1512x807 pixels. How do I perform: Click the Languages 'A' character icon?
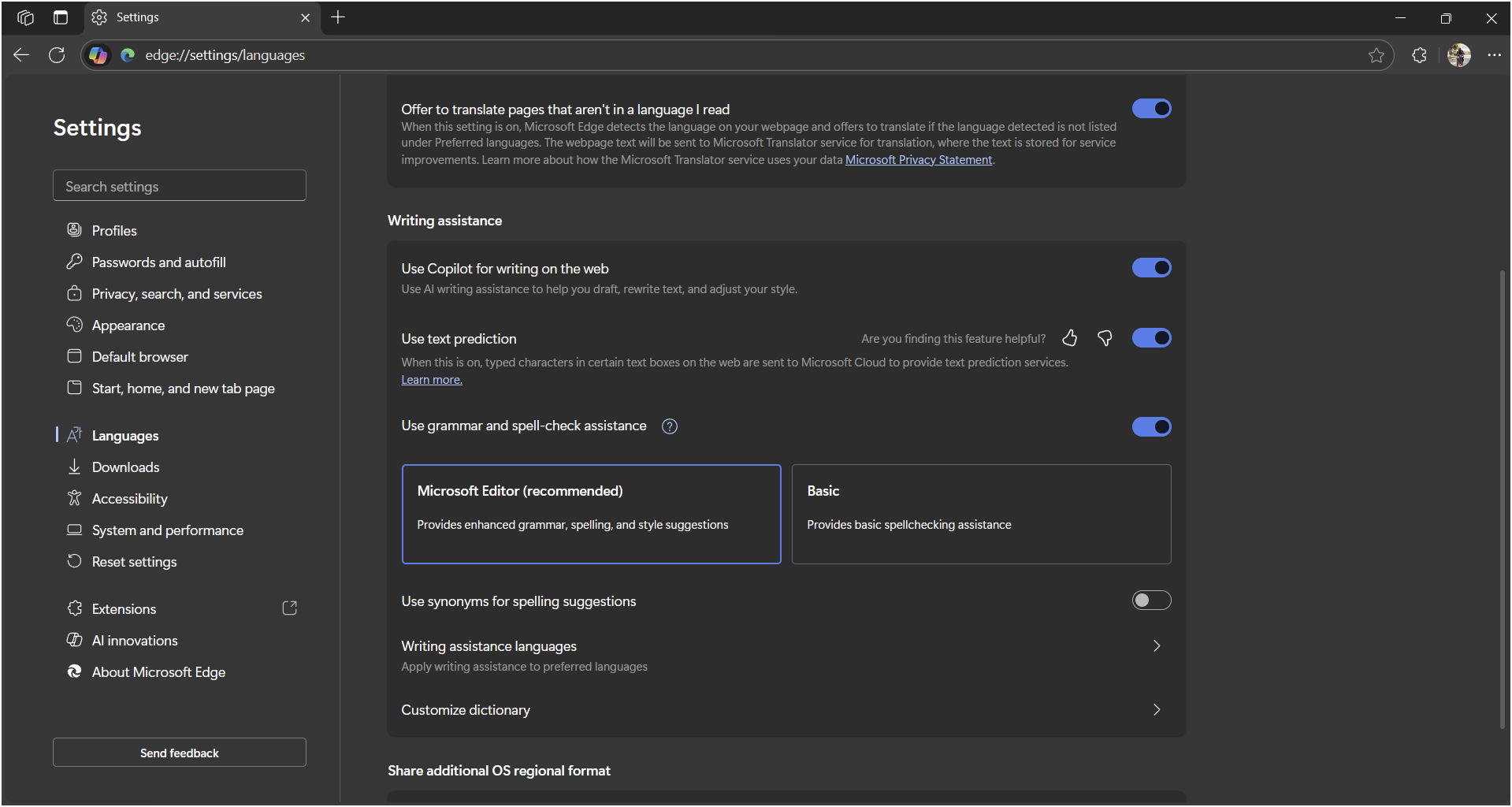(74, 434)
